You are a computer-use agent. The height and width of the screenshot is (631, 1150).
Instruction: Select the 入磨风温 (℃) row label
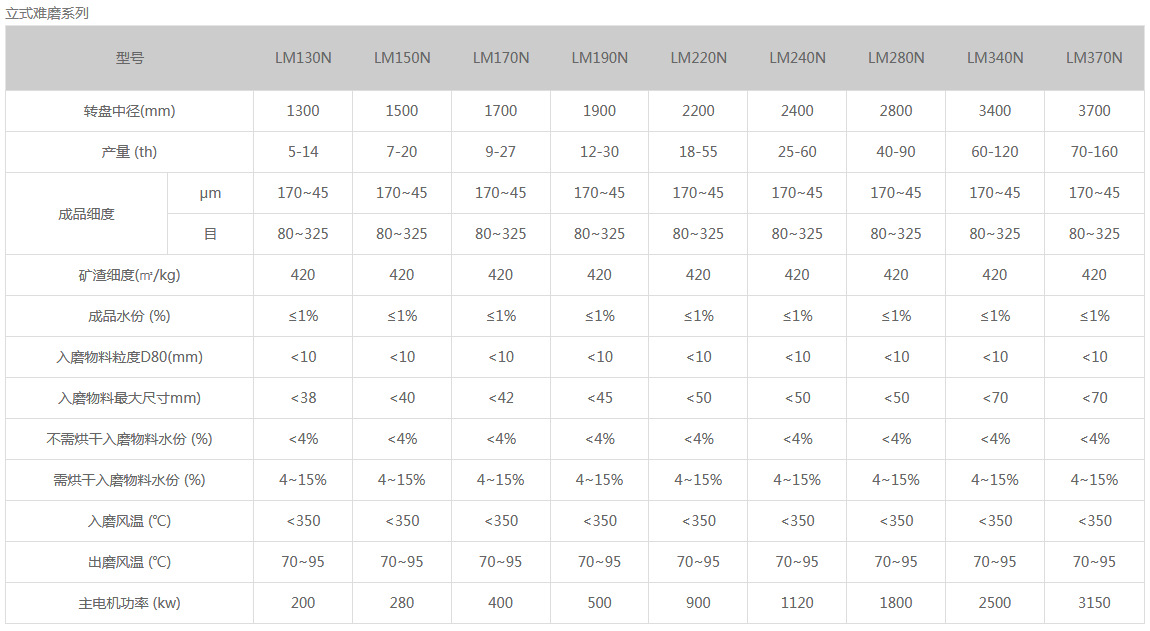tap(130, 521)
